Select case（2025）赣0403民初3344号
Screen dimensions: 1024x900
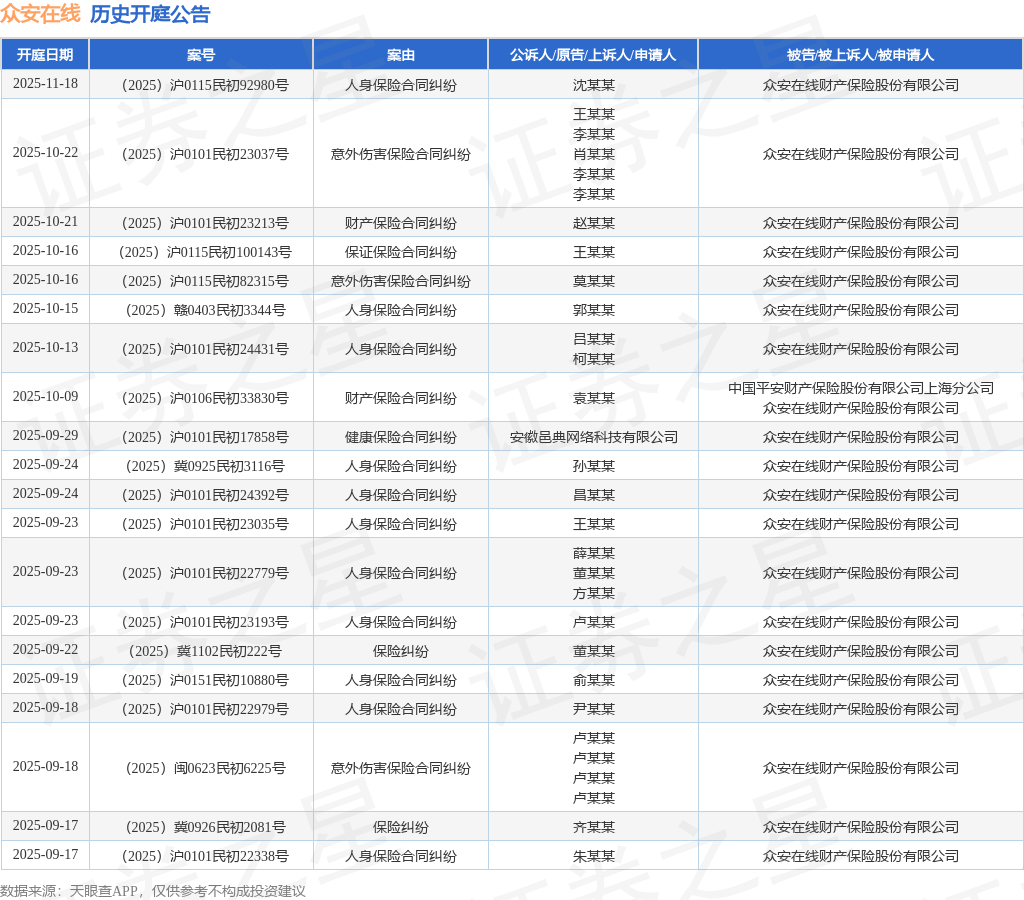click(x=201, y=310)
